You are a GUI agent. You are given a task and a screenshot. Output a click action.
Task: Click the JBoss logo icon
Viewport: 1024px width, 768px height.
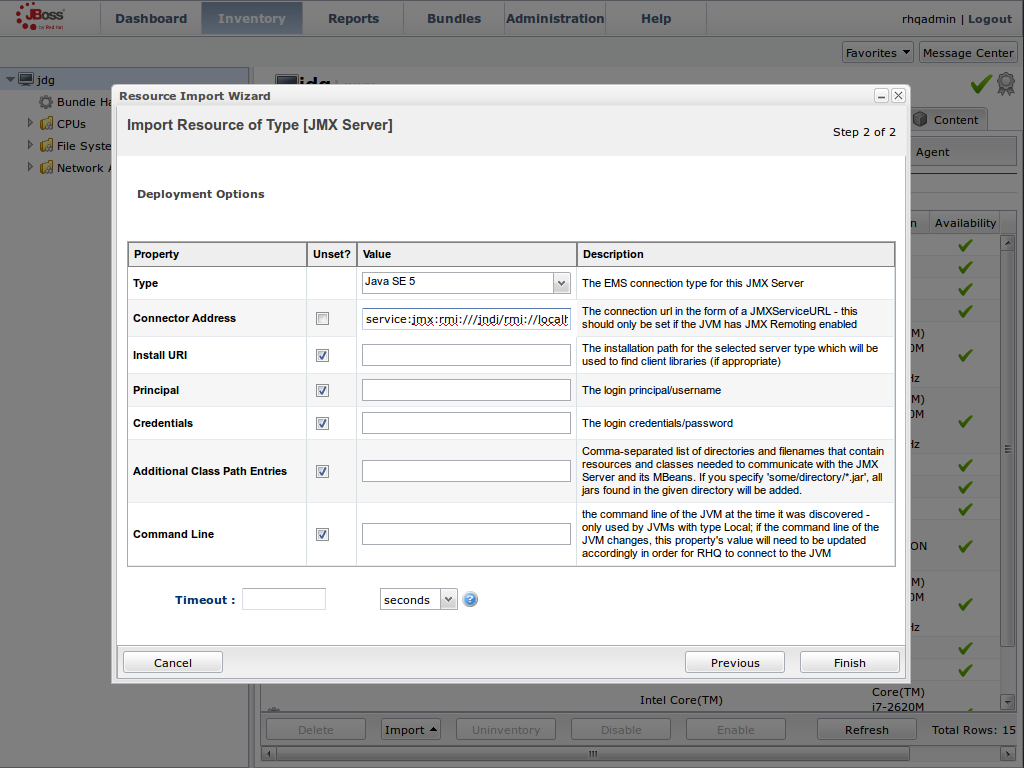41,17
